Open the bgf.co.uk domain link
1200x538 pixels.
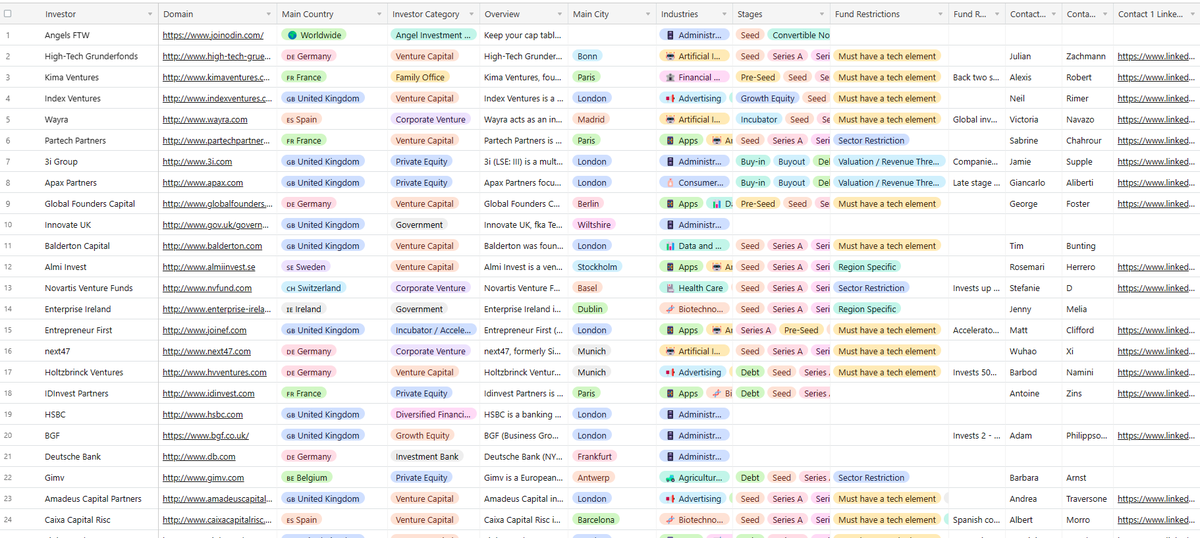click(x=205, y=435)
